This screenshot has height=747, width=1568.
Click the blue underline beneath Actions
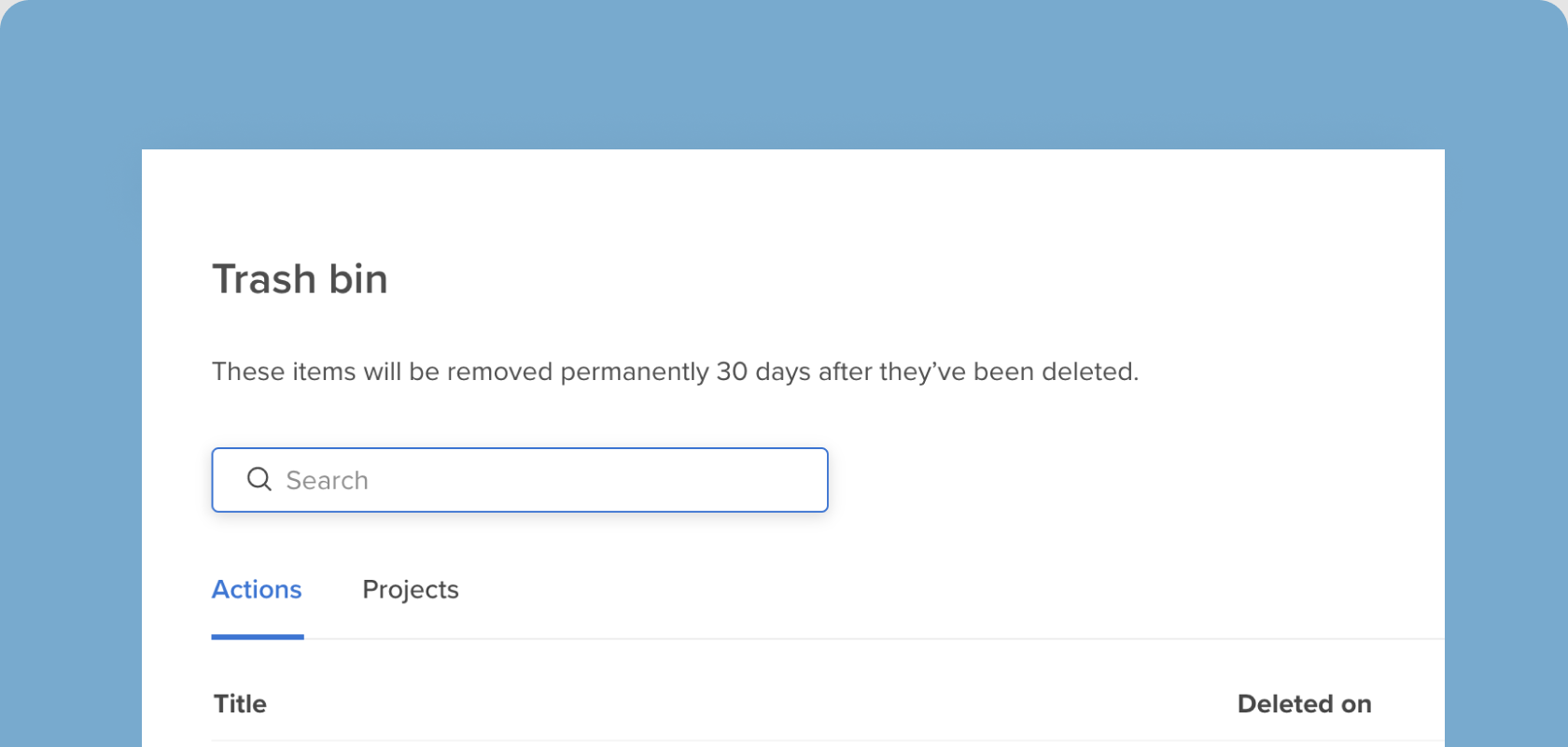coord(258,637)
